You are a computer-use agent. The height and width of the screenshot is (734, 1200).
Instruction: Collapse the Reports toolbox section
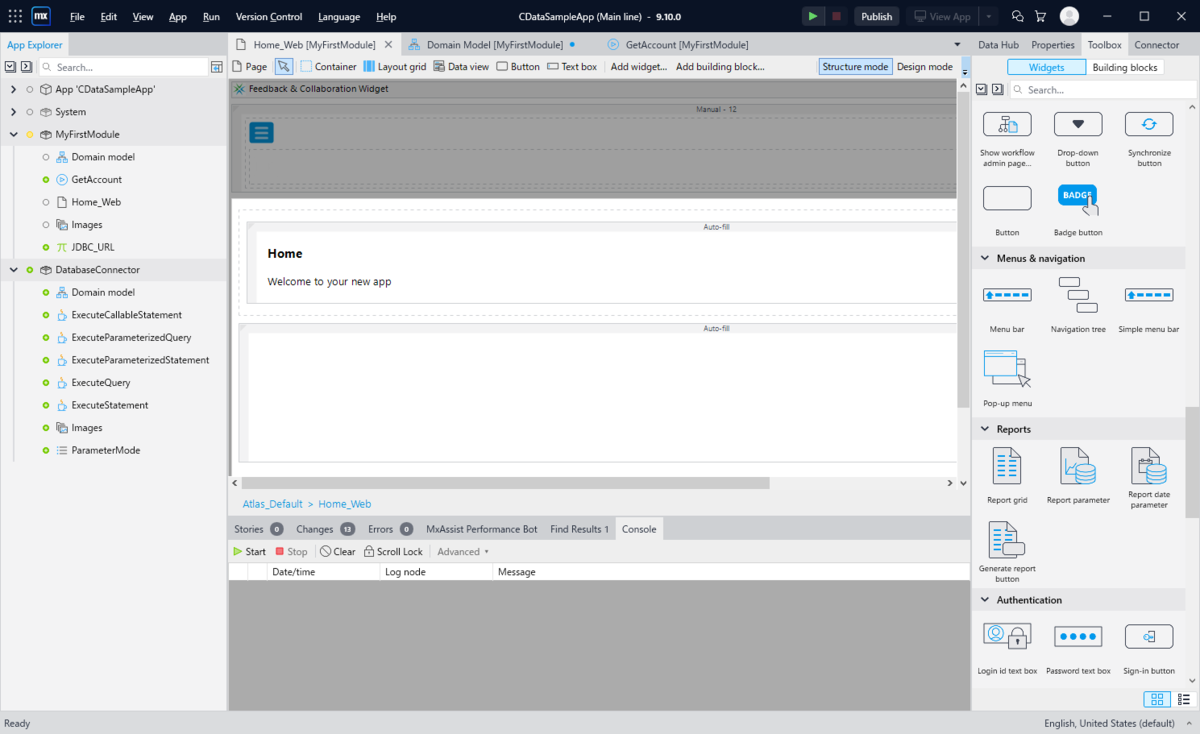coord(983,429)
